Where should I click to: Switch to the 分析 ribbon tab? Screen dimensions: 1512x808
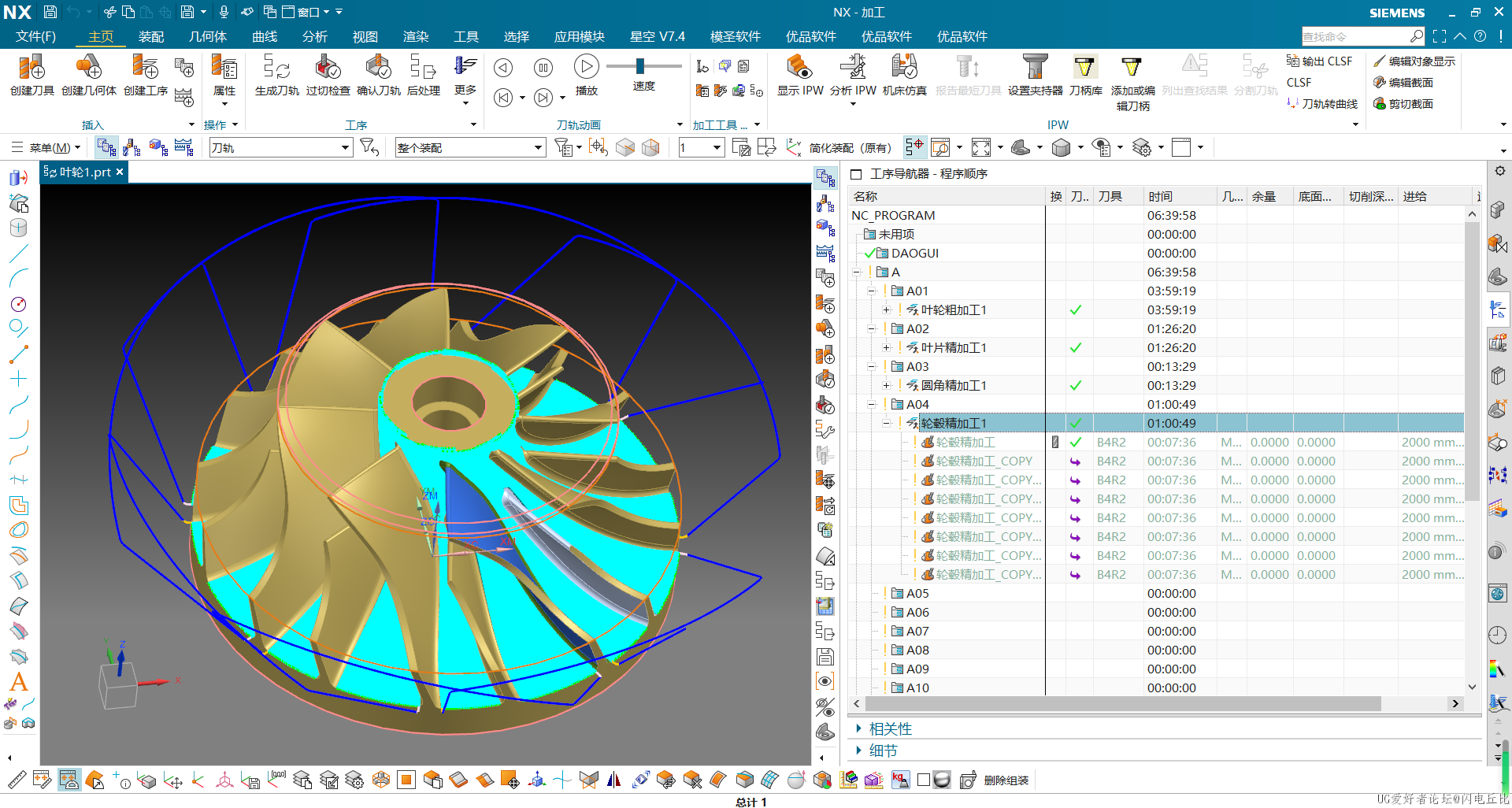315,36
